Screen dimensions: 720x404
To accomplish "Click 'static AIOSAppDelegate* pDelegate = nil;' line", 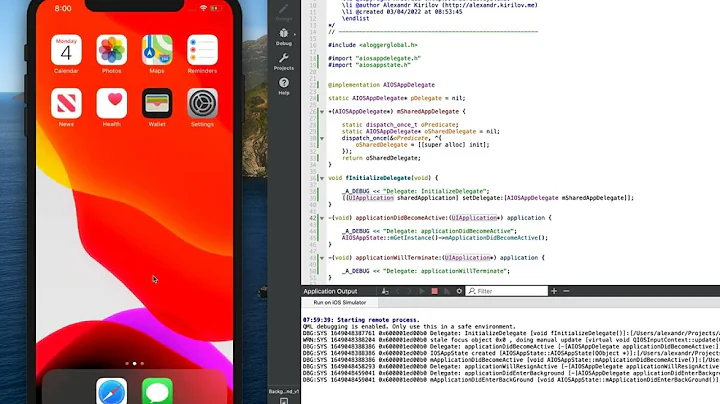I will click(x=397, y=98).
